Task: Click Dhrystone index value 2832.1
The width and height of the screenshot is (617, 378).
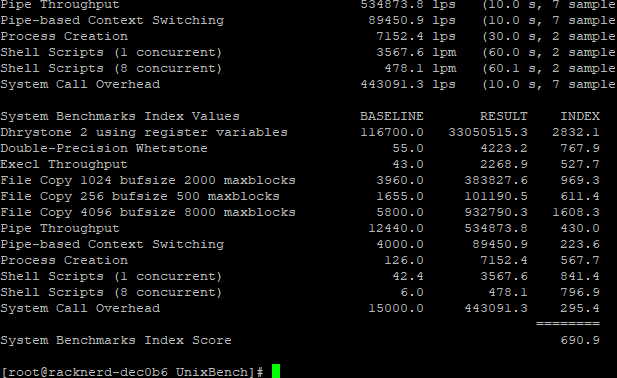Action: (576, 133)
